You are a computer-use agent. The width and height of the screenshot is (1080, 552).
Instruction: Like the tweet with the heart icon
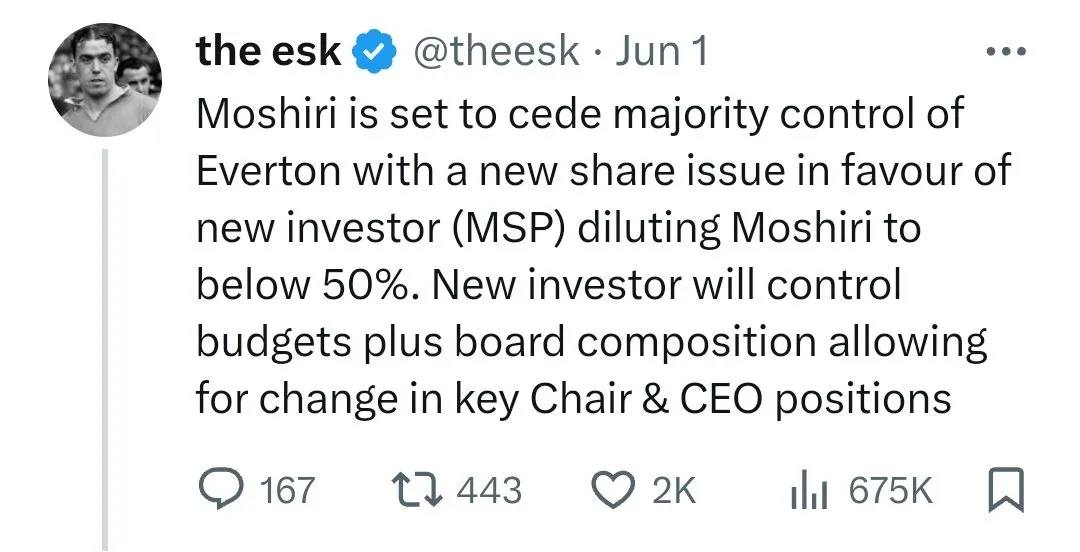click(x=612, y=490)
